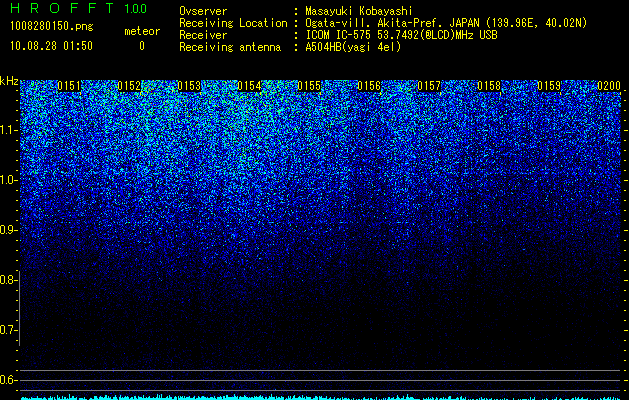Screen dimensions: 629x400
Task: Click the 0.9 frequency axis label
Action: 9,230
